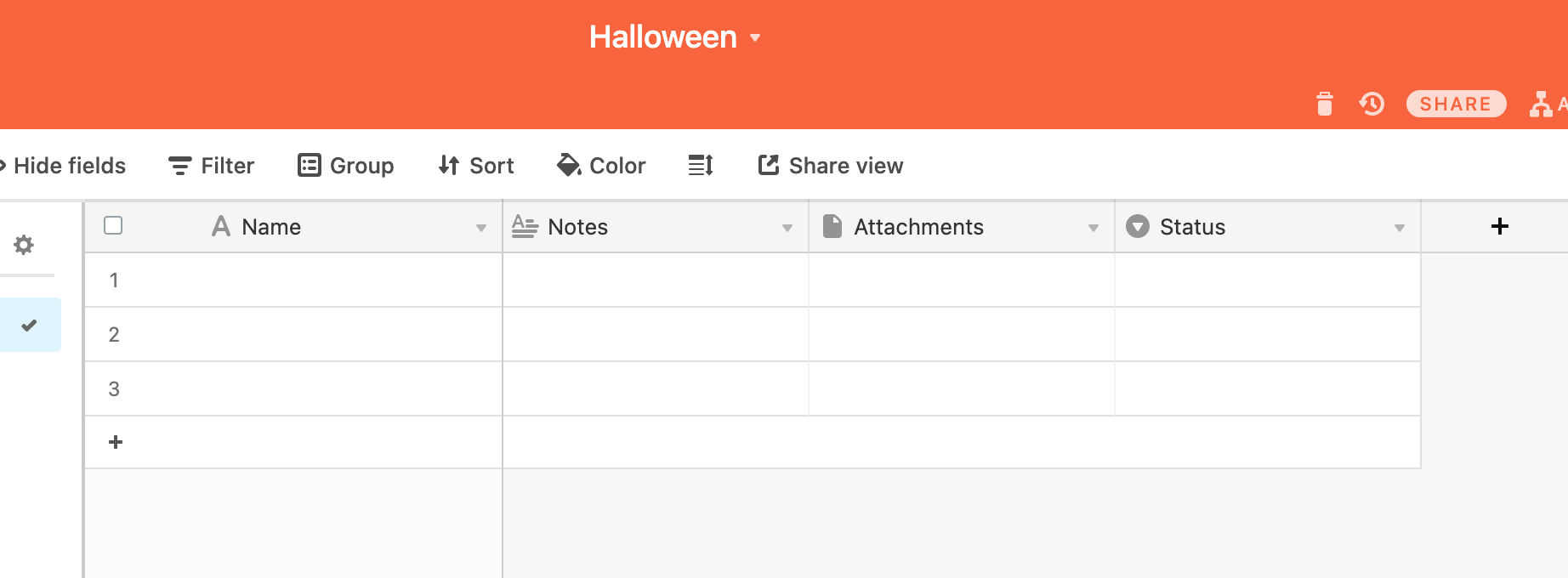Expand Status field dropdown arrow

click(1400, 228)
